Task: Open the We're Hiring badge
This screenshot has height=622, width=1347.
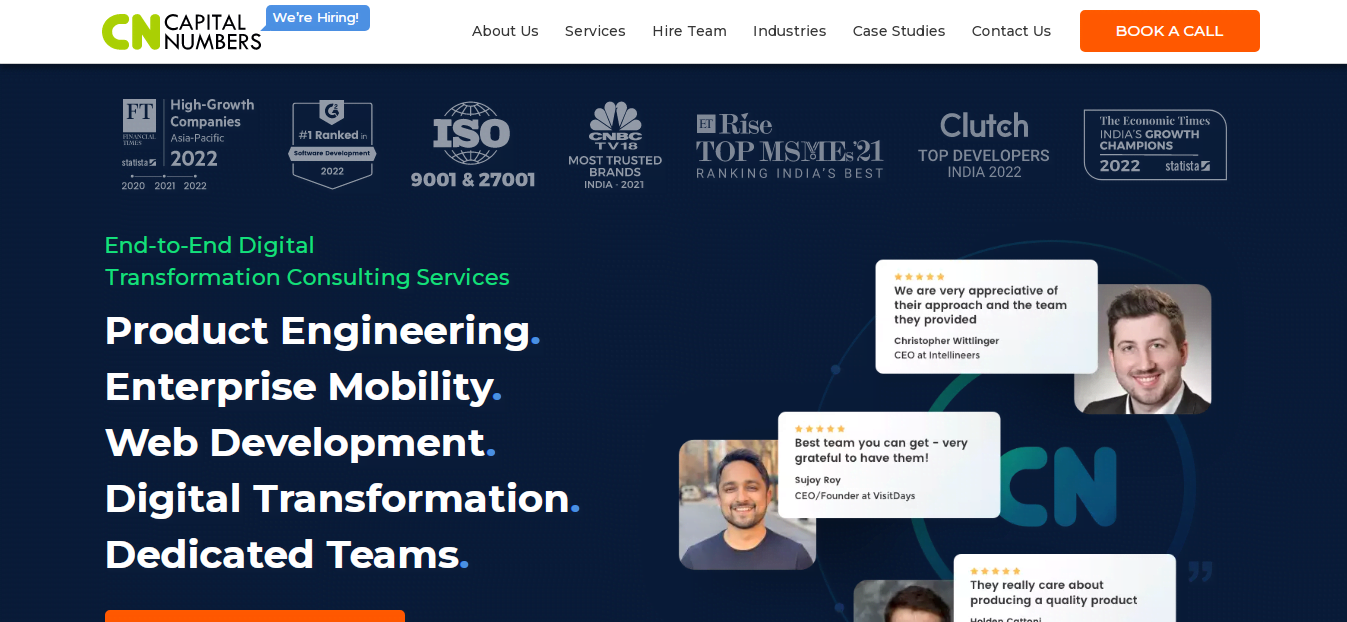Action: 316,18
